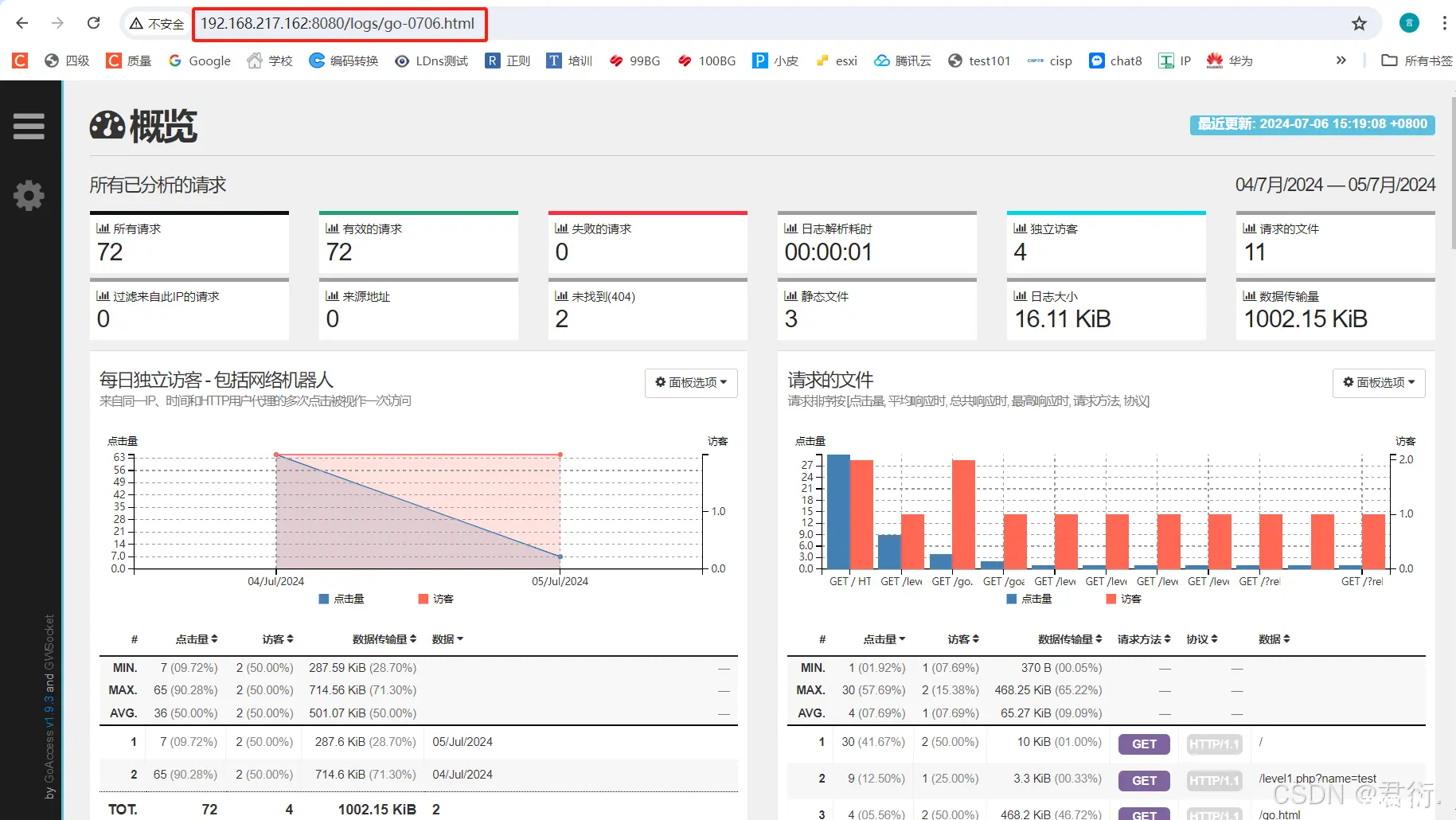This screenshot has width=1456, height=820.
Task: Select the 04/Jul/2024 table row
Action: pyautogui.click(x=419, y=775)
